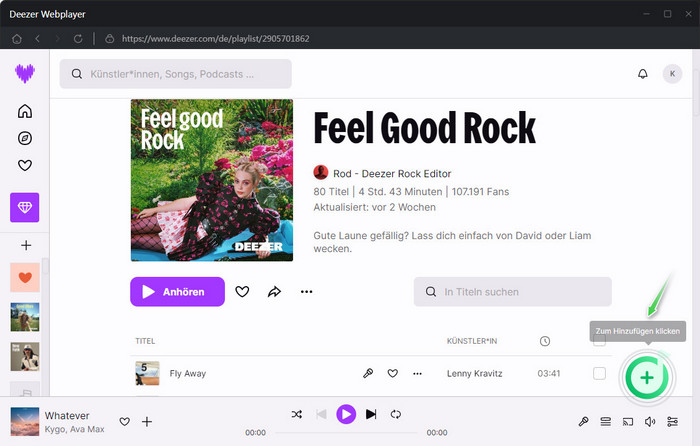Image resolution: width=700 pixels, height=446 pixels.
Task: Create new playlist with sidebar plus
Action: tap(26, 245)
